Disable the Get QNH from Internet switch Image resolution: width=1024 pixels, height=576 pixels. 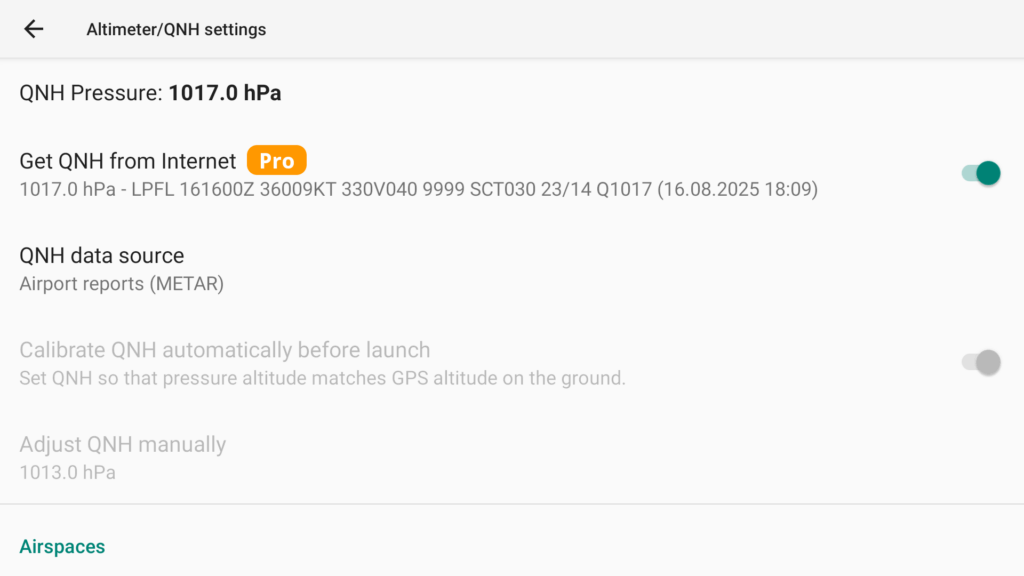(981, 173)
